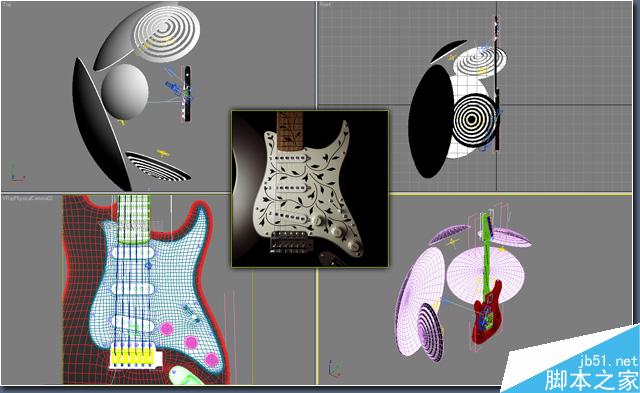
Task: Select the rendered guitar preview image
Action: click(x=310, y=189)
